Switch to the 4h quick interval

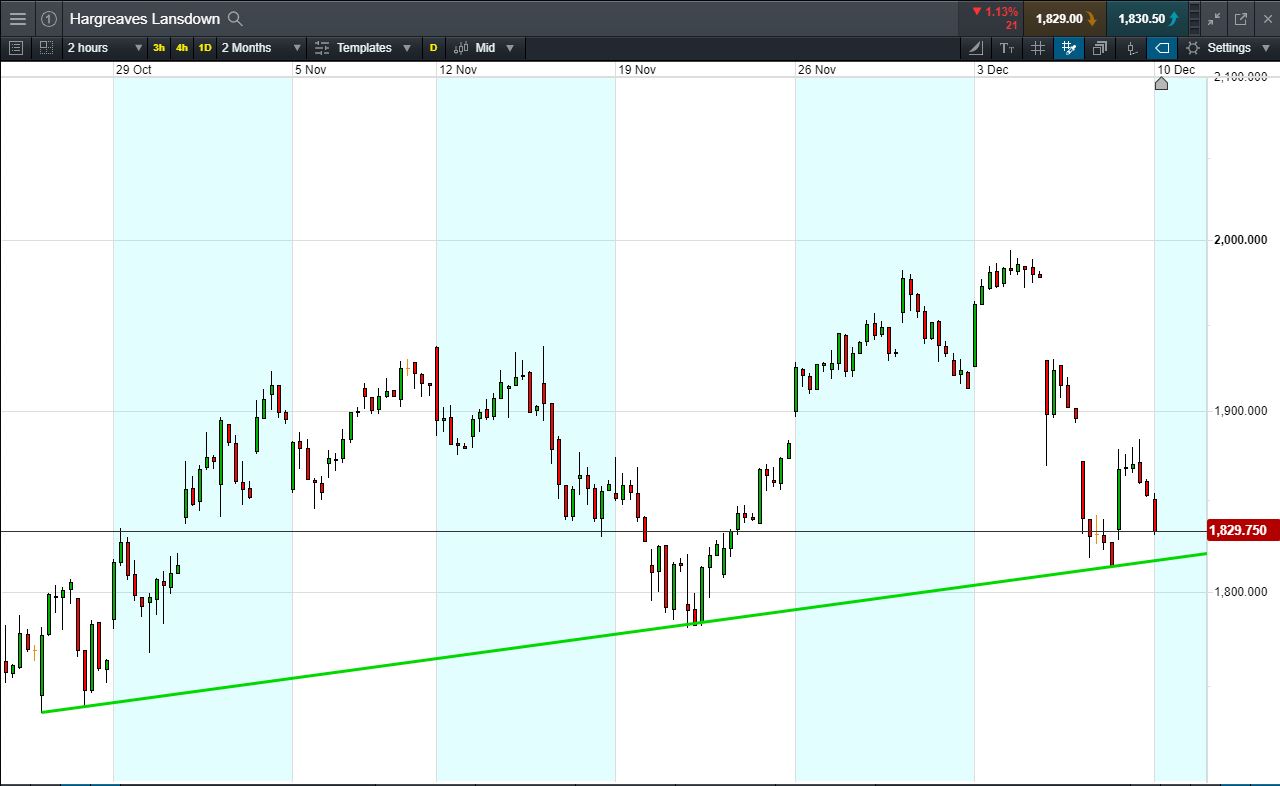tap(182, 48)
